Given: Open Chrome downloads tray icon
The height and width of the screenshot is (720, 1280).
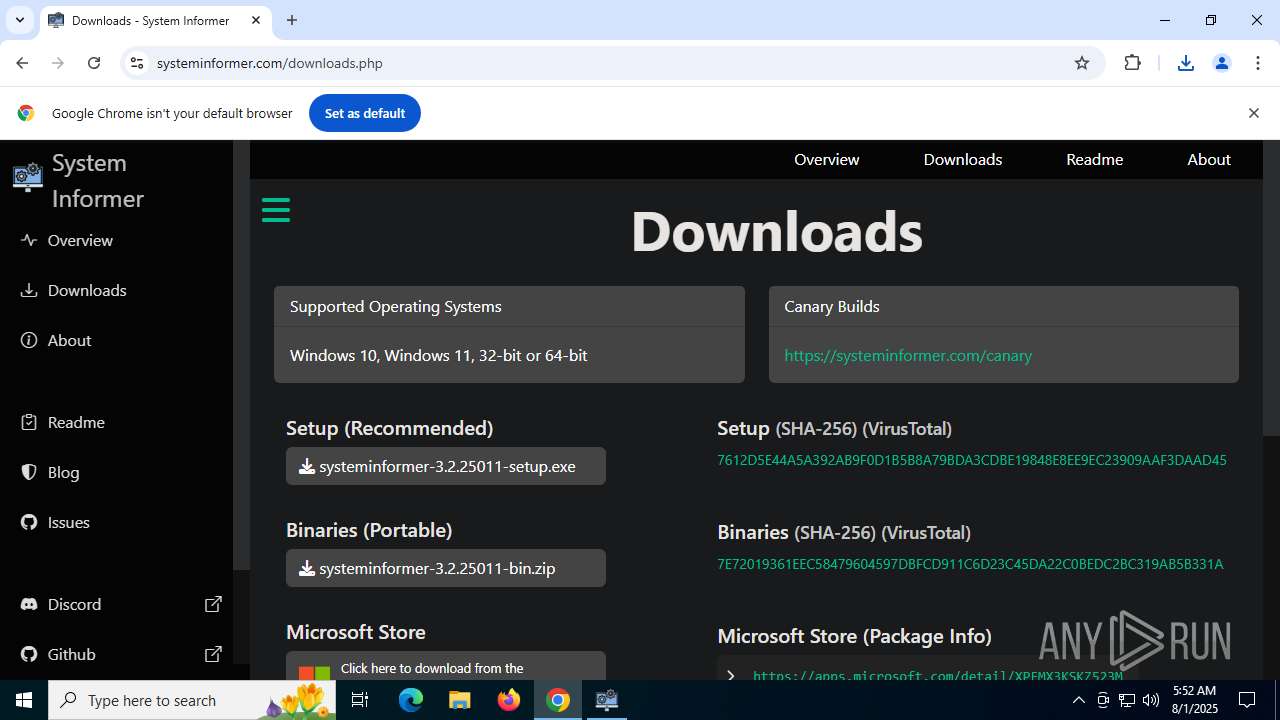Looking at the screenshot, I should 1186,63.
